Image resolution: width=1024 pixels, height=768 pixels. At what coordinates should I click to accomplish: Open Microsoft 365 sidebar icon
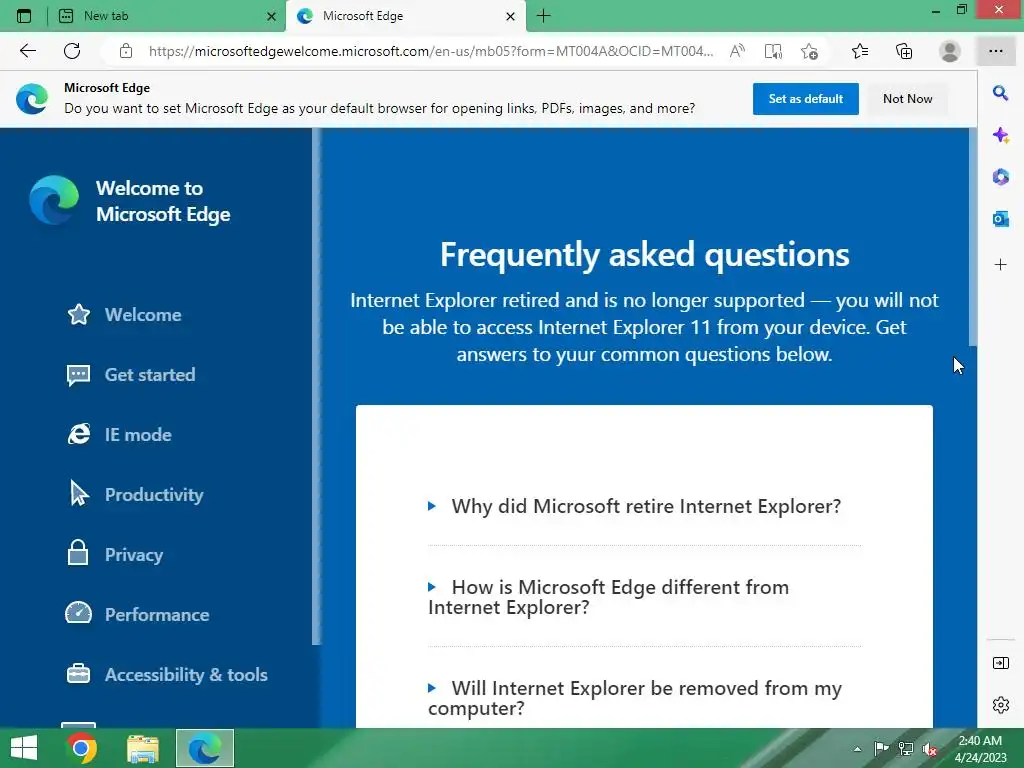point(1000,177)
